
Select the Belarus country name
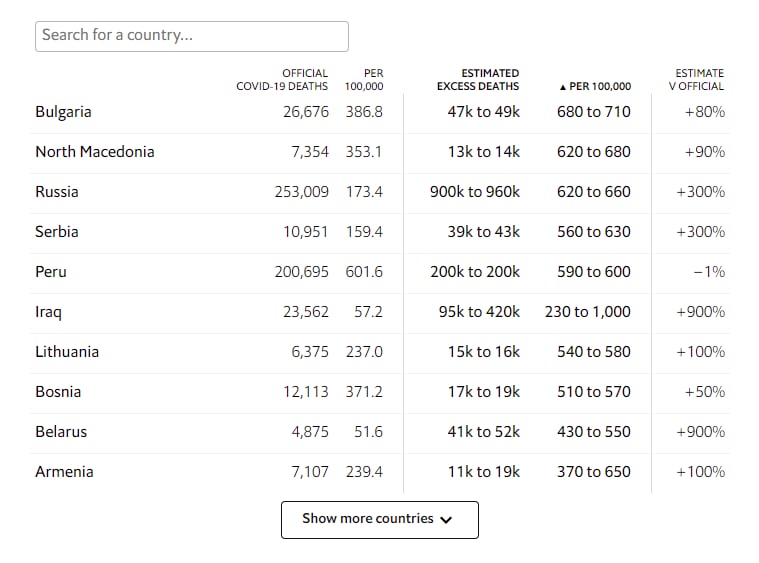(61, 432)
